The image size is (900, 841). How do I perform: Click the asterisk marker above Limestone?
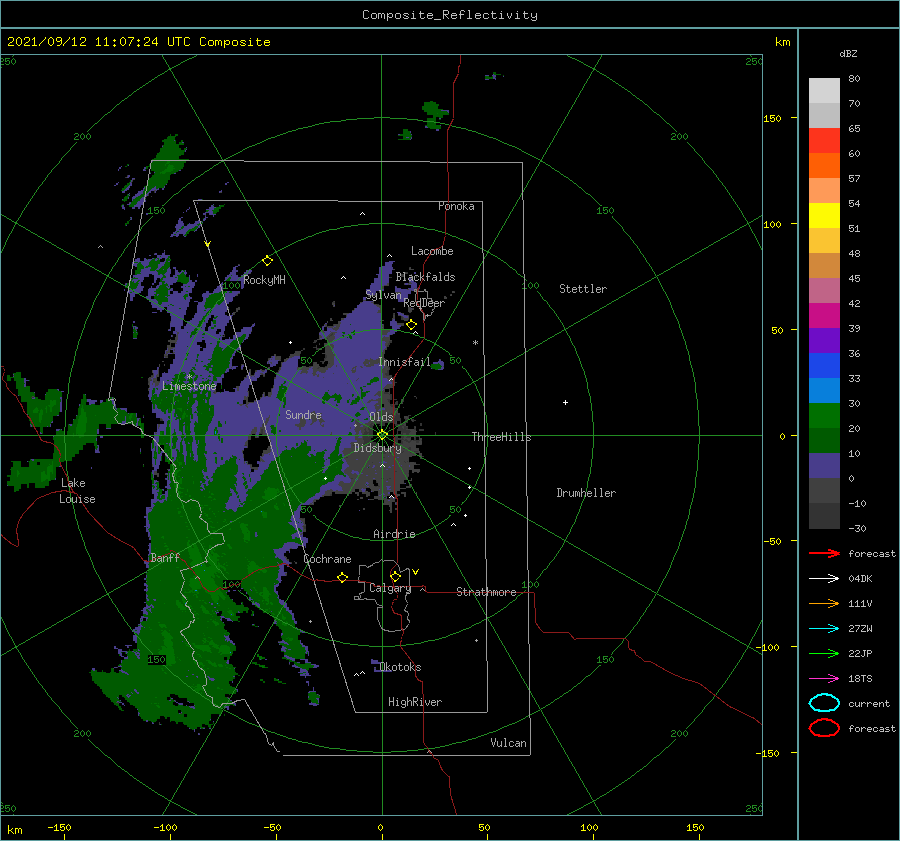coord(189,377)
